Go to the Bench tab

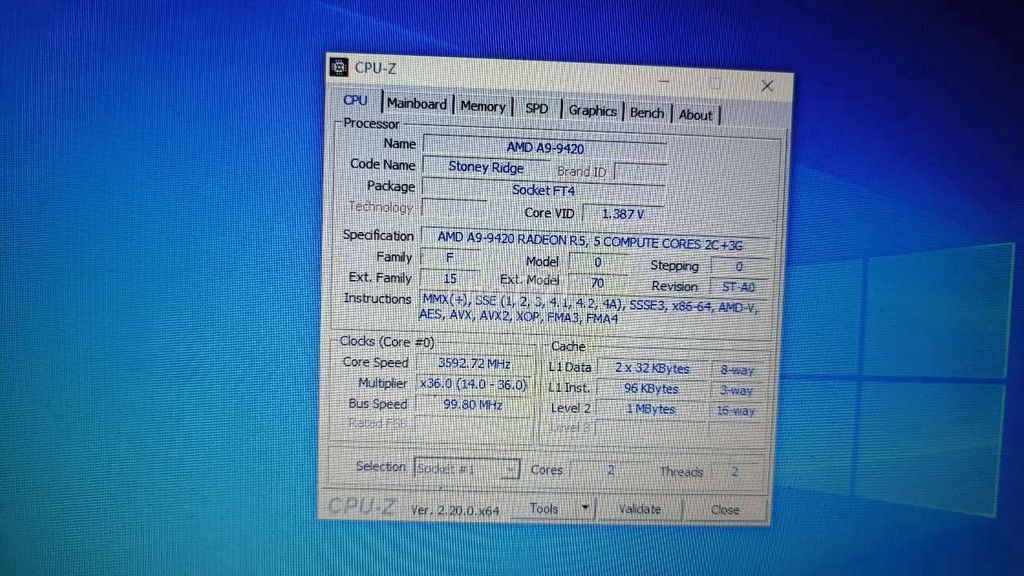click(647, 113)
